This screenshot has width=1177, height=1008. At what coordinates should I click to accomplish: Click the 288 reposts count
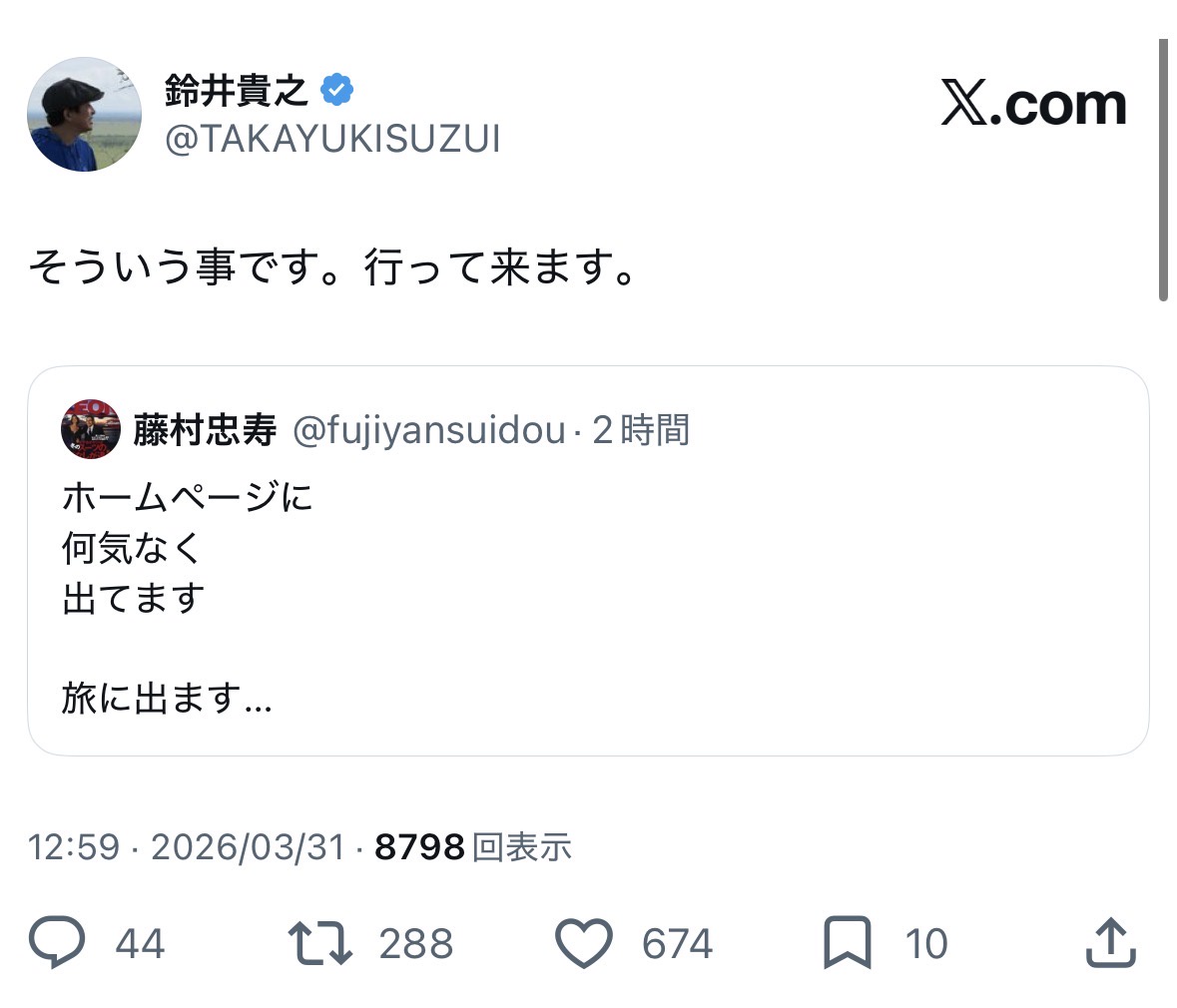pyautogui.click(x=415, y=944)
